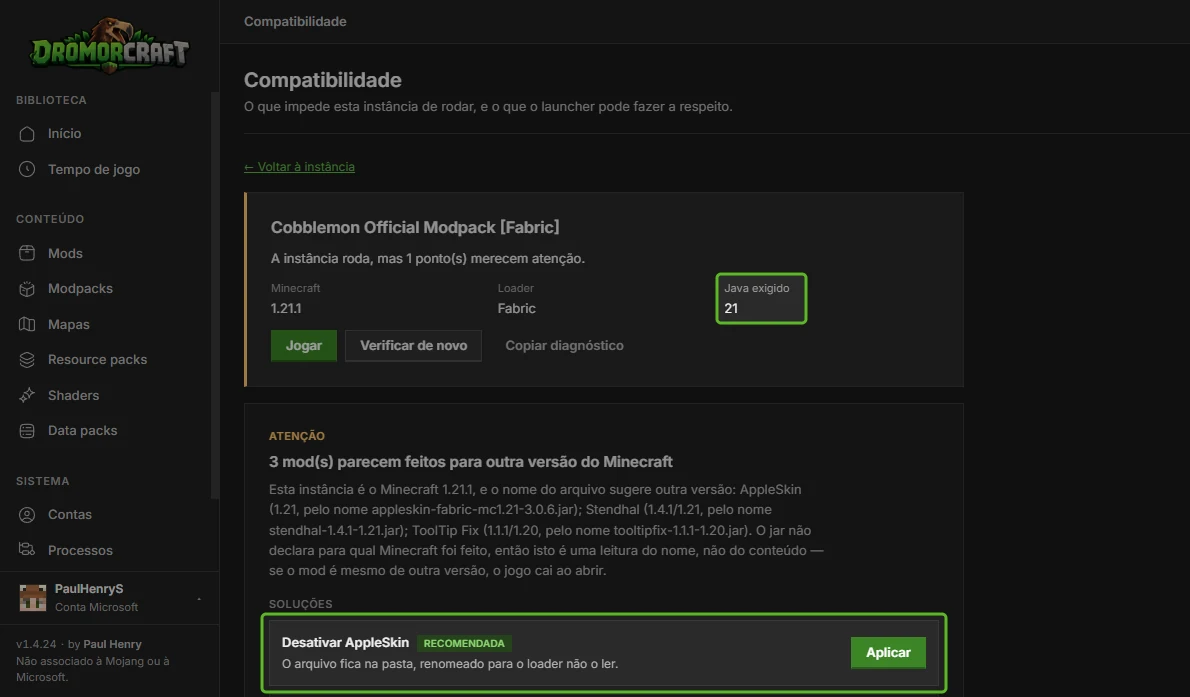Screen dimensions: 1190x697
Task: Click Copiar diagnóstico
Action: coord(565,345)
